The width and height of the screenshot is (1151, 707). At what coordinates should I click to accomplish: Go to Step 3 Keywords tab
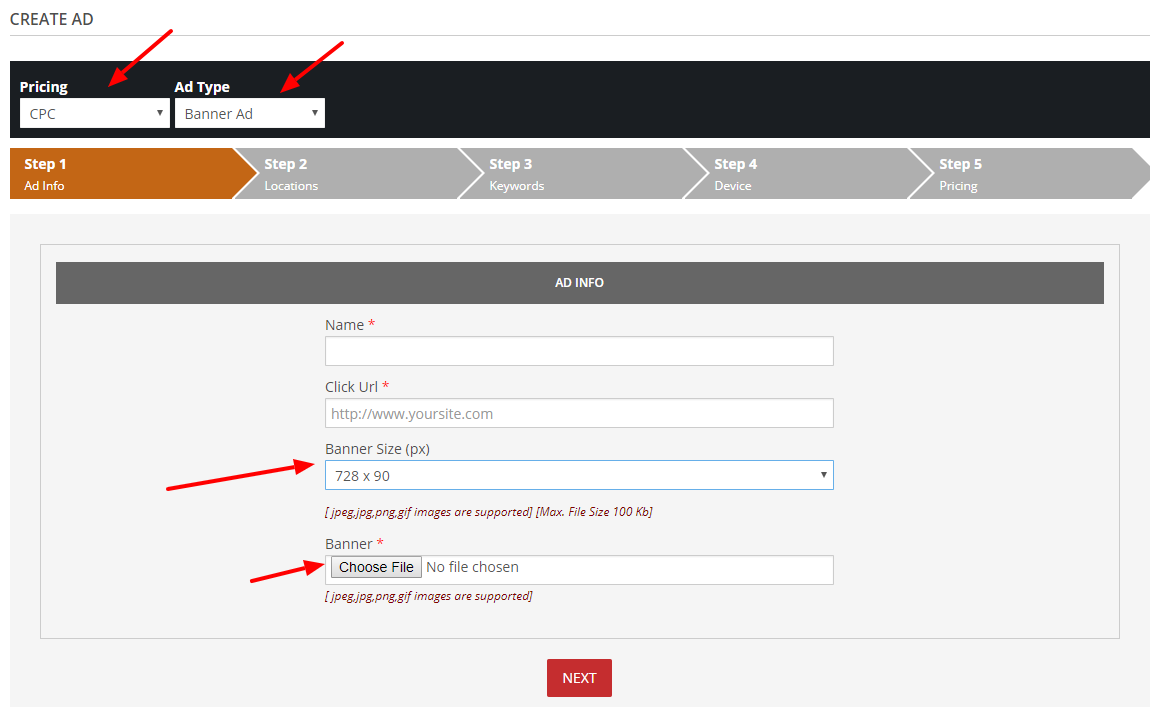click(585, 174)
